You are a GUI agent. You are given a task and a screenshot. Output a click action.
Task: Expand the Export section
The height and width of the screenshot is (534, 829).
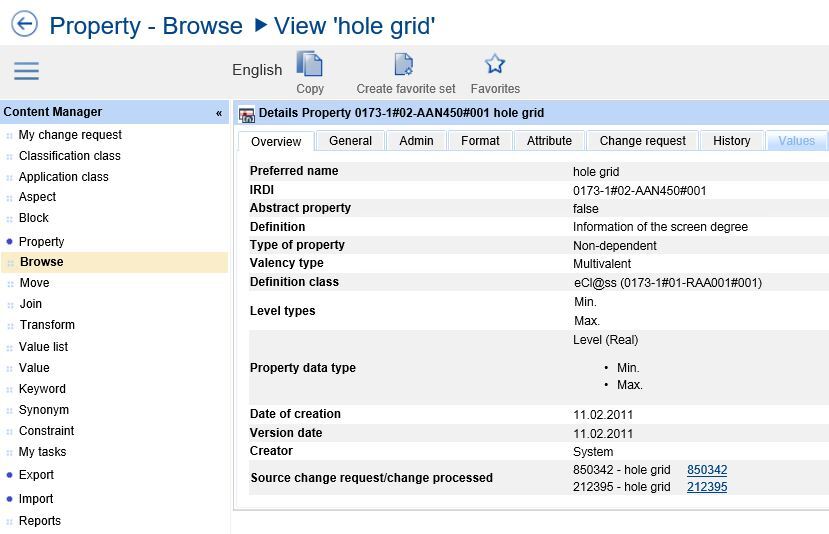(10, 475)
